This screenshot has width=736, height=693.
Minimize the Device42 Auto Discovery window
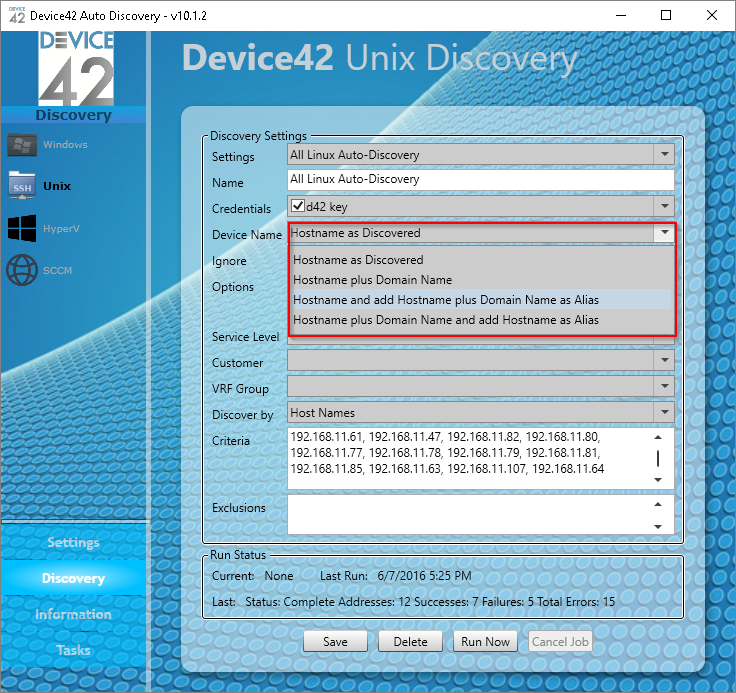point(621,15)
